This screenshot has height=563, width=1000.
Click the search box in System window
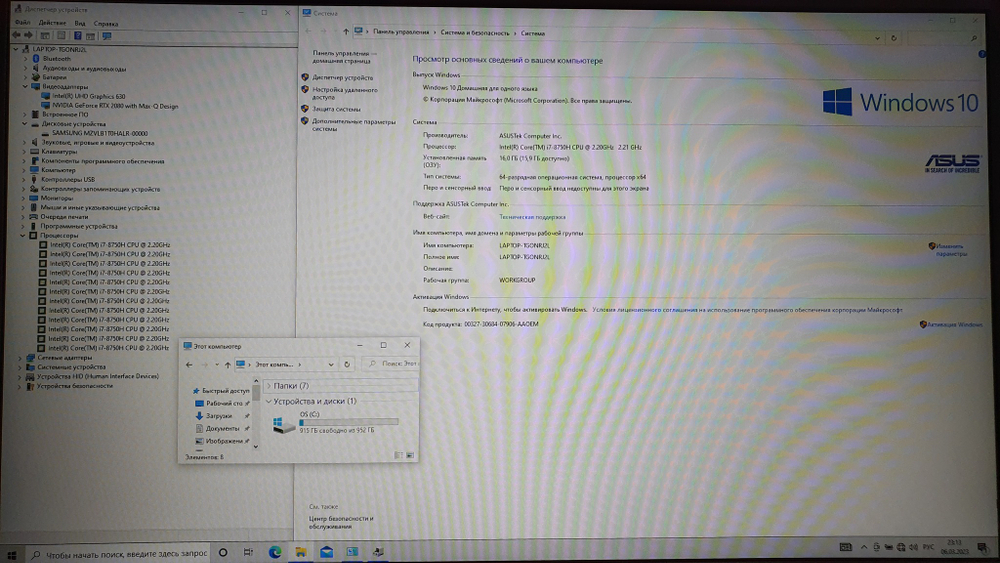tap(944, 39)
